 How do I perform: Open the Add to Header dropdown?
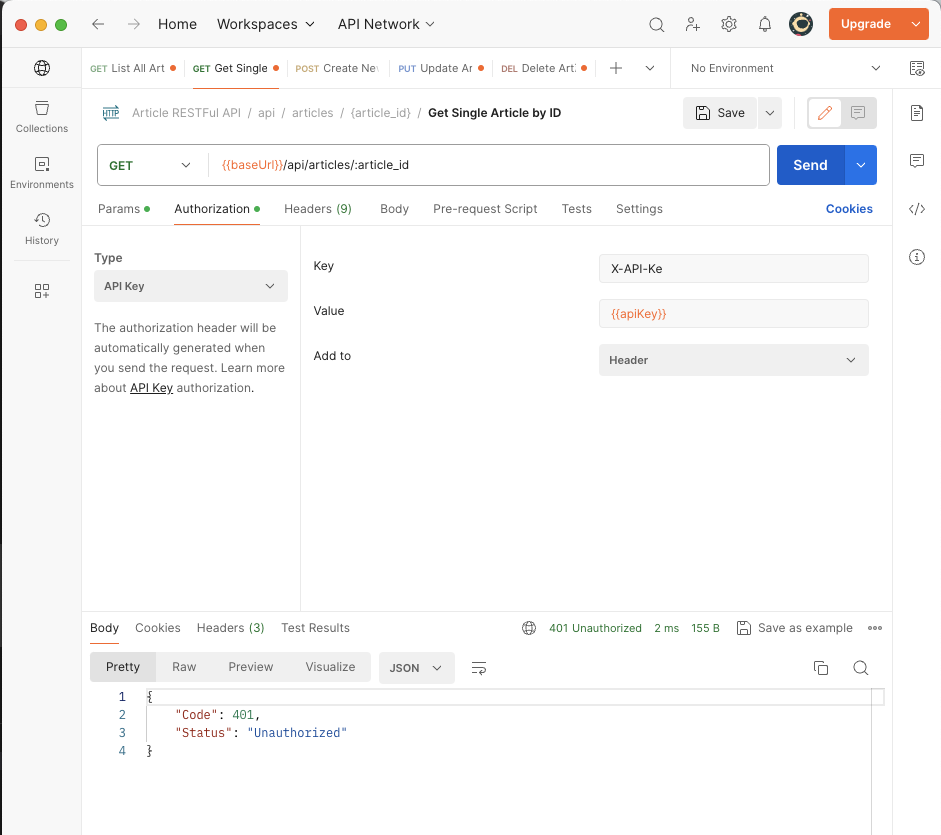pos(733,360)
